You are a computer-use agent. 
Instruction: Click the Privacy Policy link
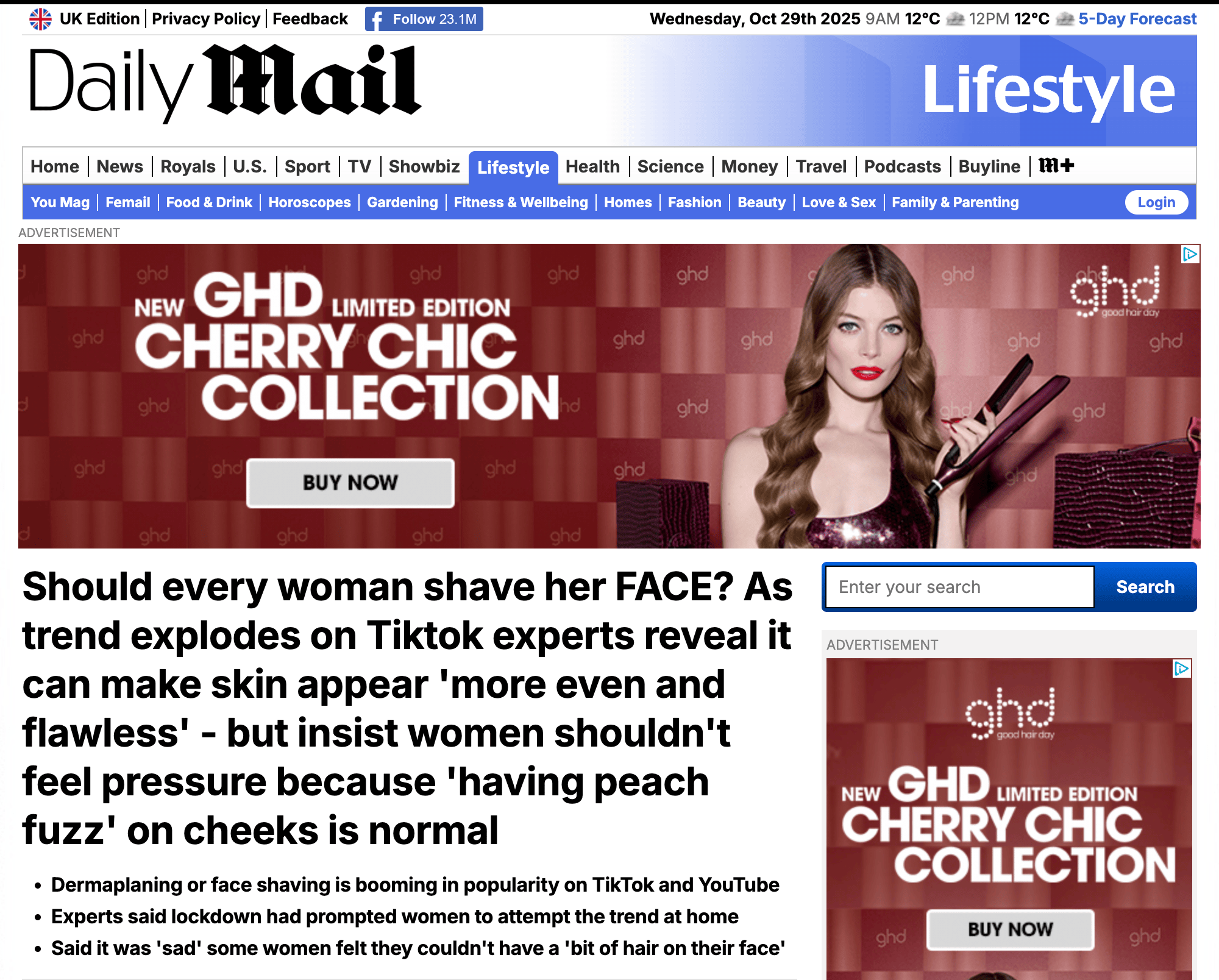[206, 19]
